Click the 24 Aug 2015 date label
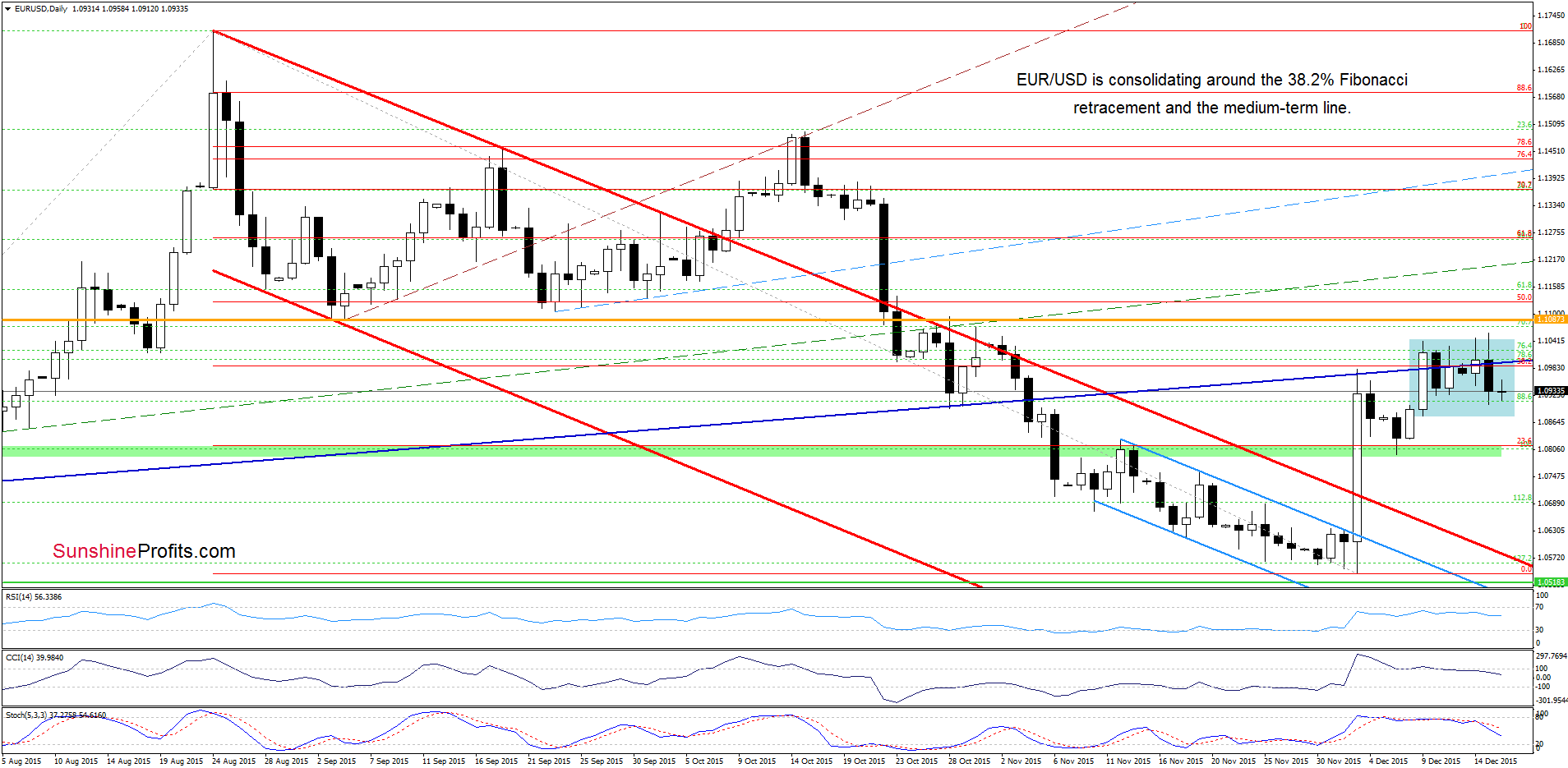 (x=234, y=761)
